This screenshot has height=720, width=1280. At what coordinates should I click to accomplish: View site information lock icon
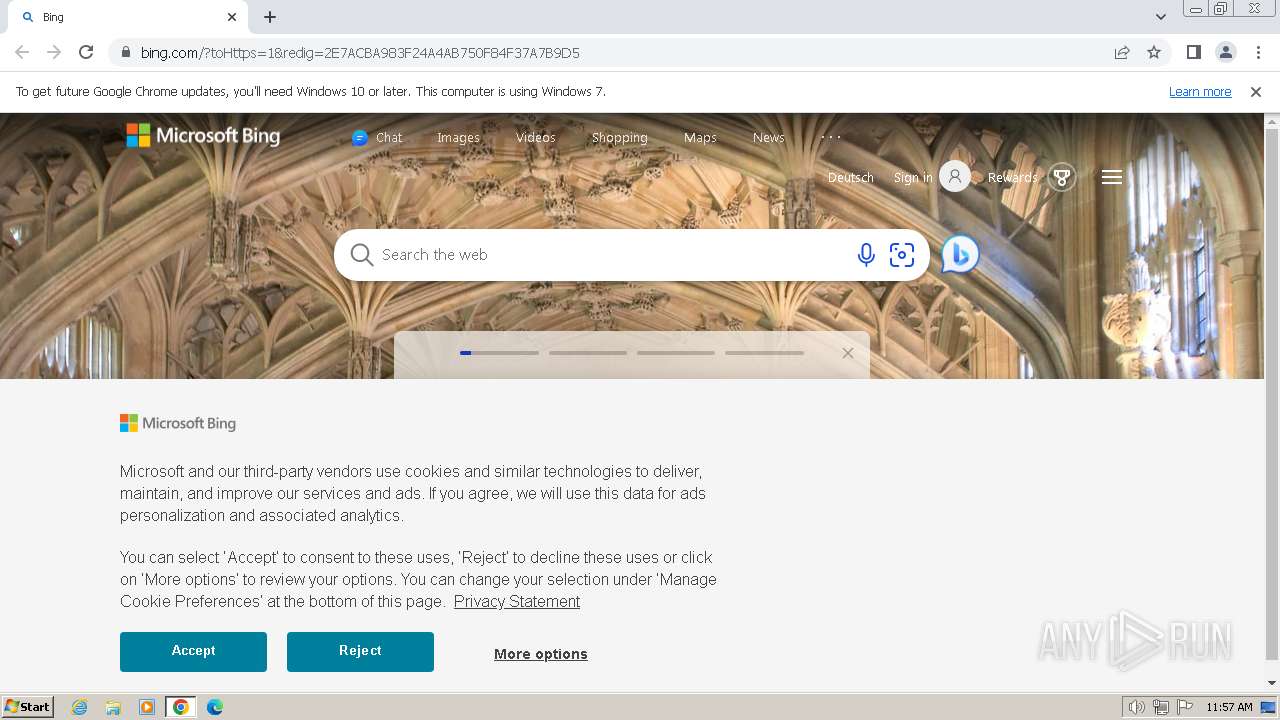coord(125,52)
